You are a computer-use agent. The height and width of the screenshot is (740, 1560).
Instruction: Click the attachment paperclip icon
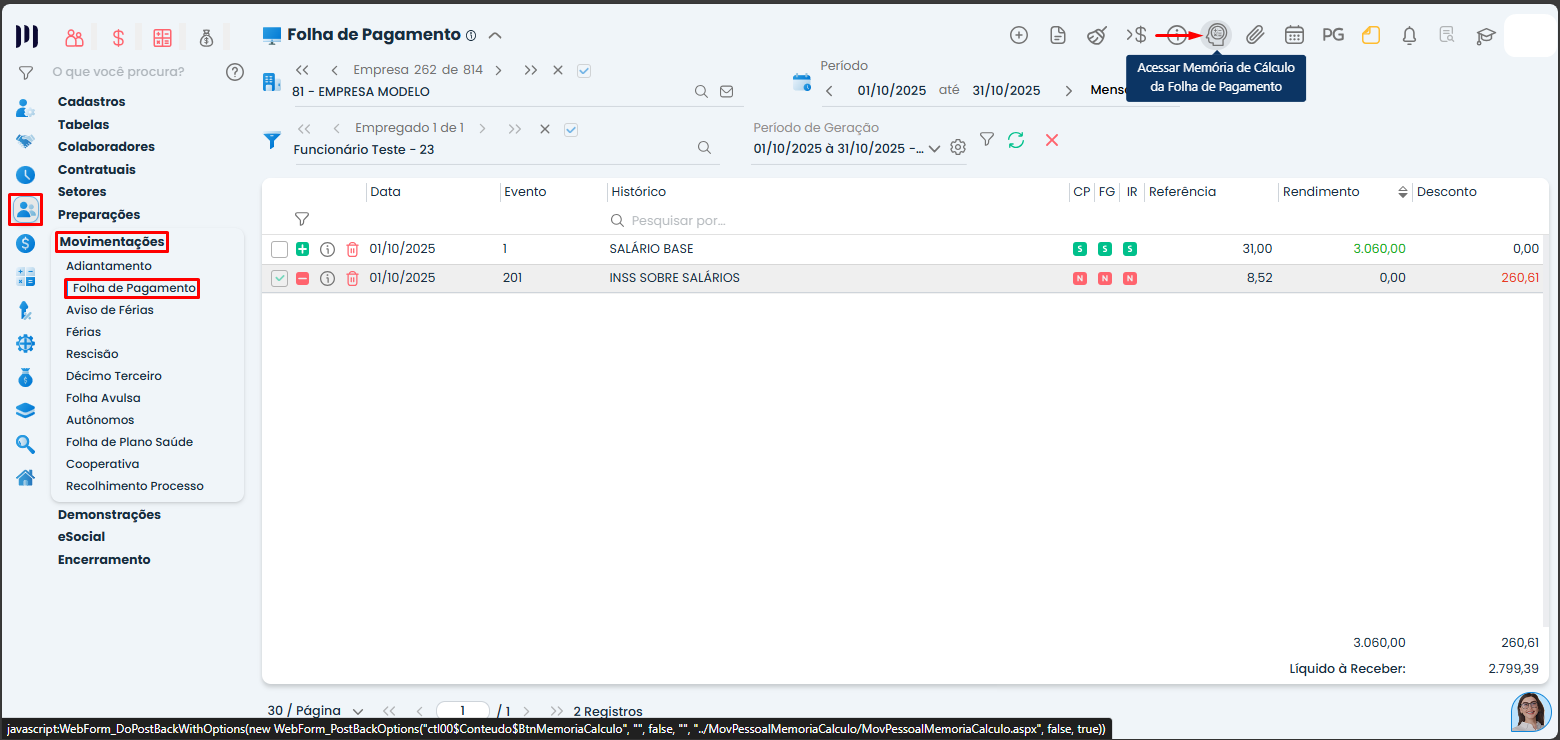[1255, 35]
